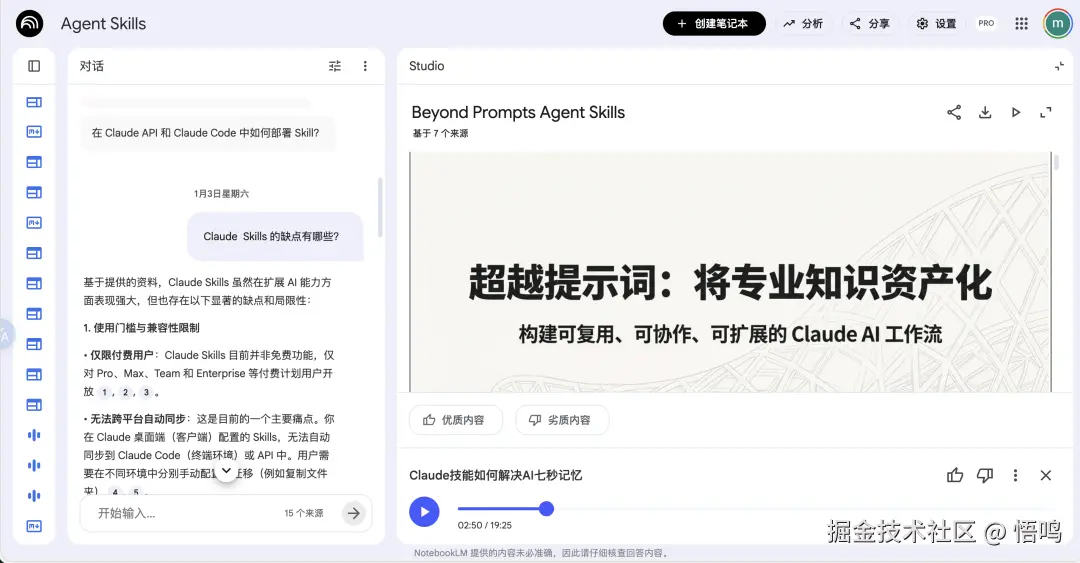1080x563 pixels.
Task: Click the 1月3日星期六 date label
Action: coord(221,194)
